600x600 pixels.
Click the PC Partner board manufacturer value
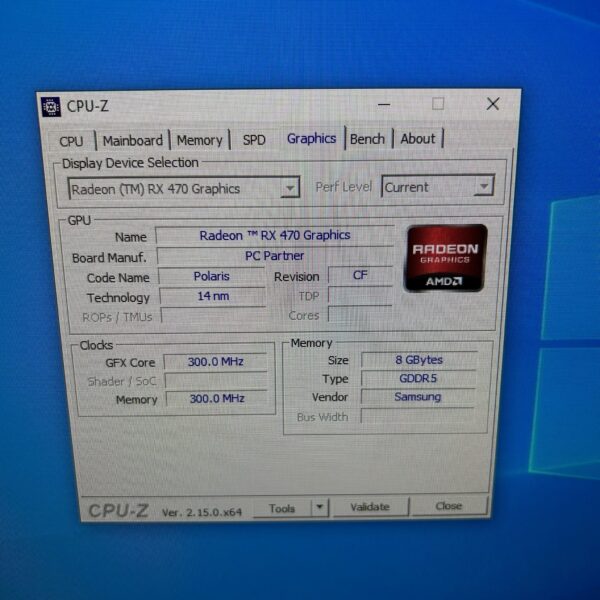click(x=275, y=256)
